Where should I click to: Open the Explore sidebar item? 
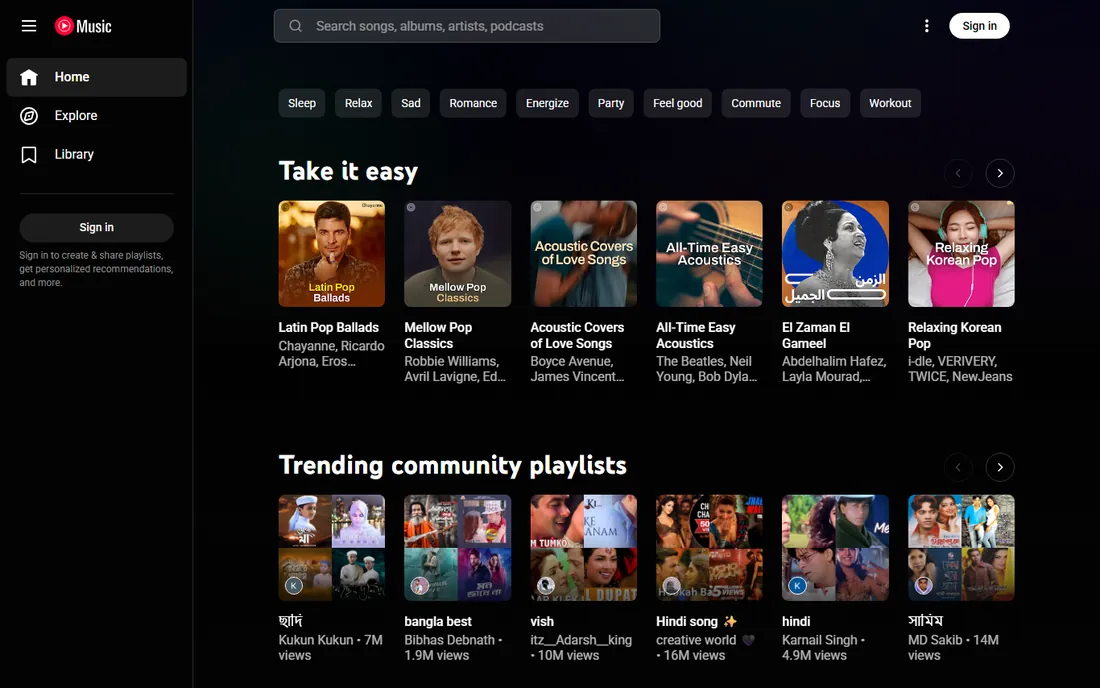pos(96,116)
